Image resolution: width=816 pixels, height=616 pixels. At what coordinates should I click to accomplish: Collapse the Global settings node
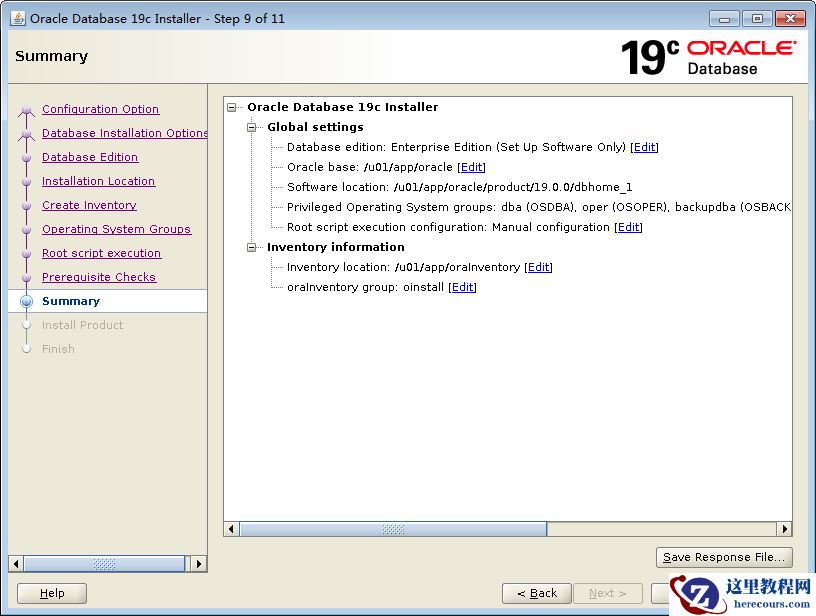pos(252,127)
